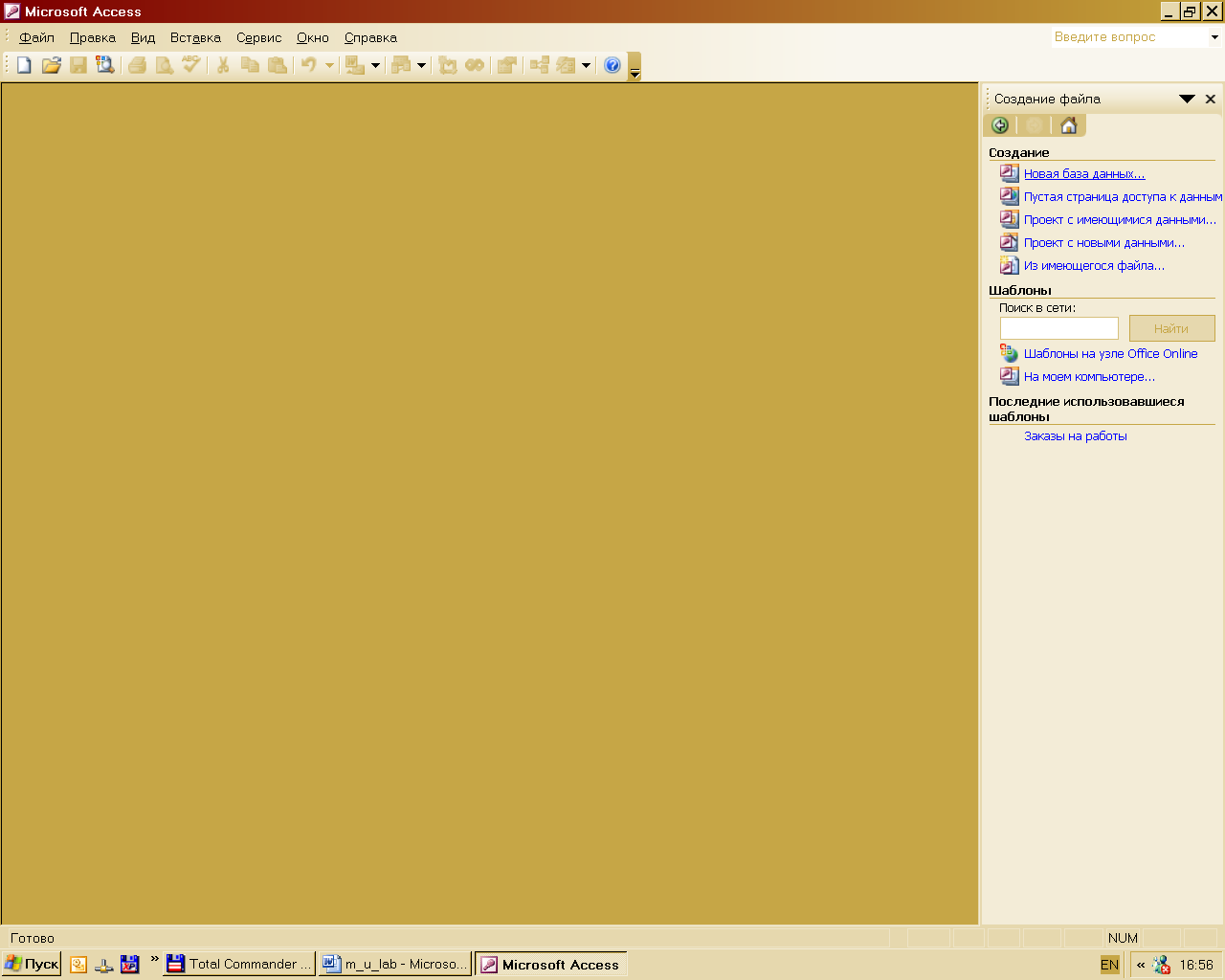Click the Copy toolbar icon

[251, 65]
